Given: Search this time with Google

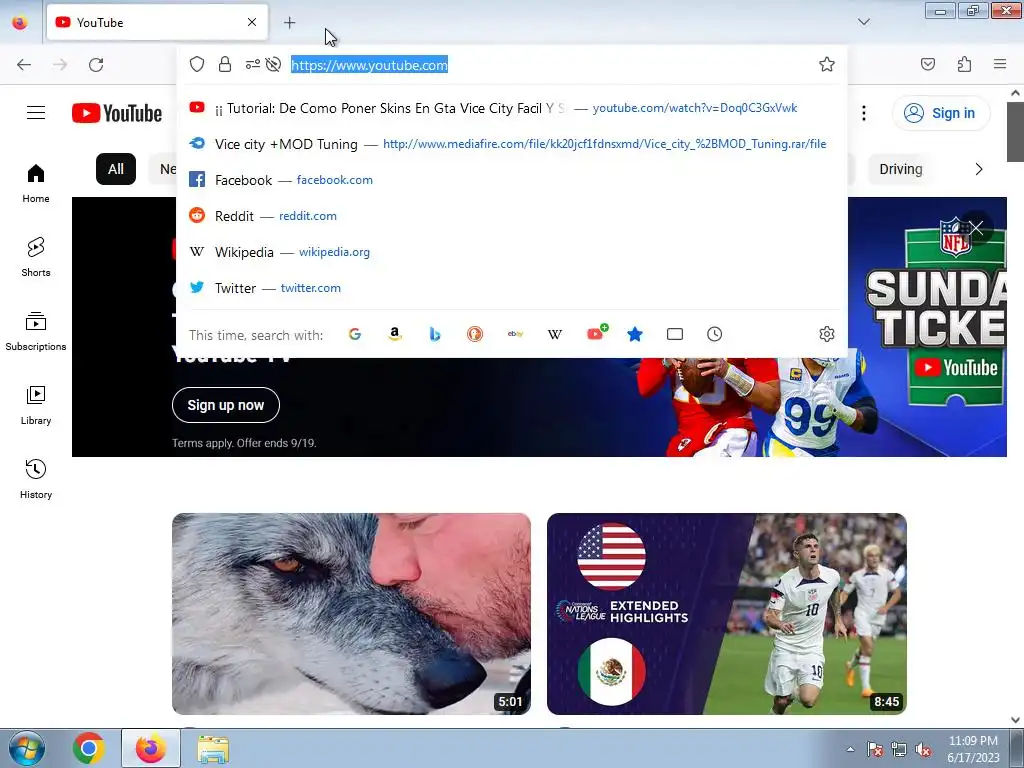Looking at the screenshot, I should click(x=355, y=334).
